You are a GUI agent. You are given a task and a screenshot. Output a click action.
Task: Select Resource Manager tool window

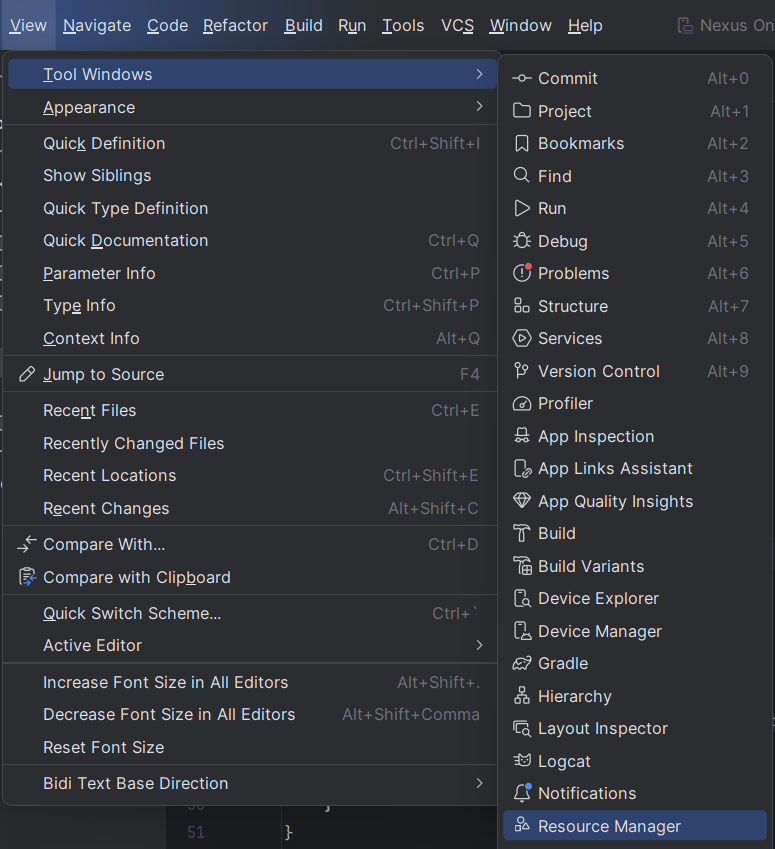(x=609, y=826)
